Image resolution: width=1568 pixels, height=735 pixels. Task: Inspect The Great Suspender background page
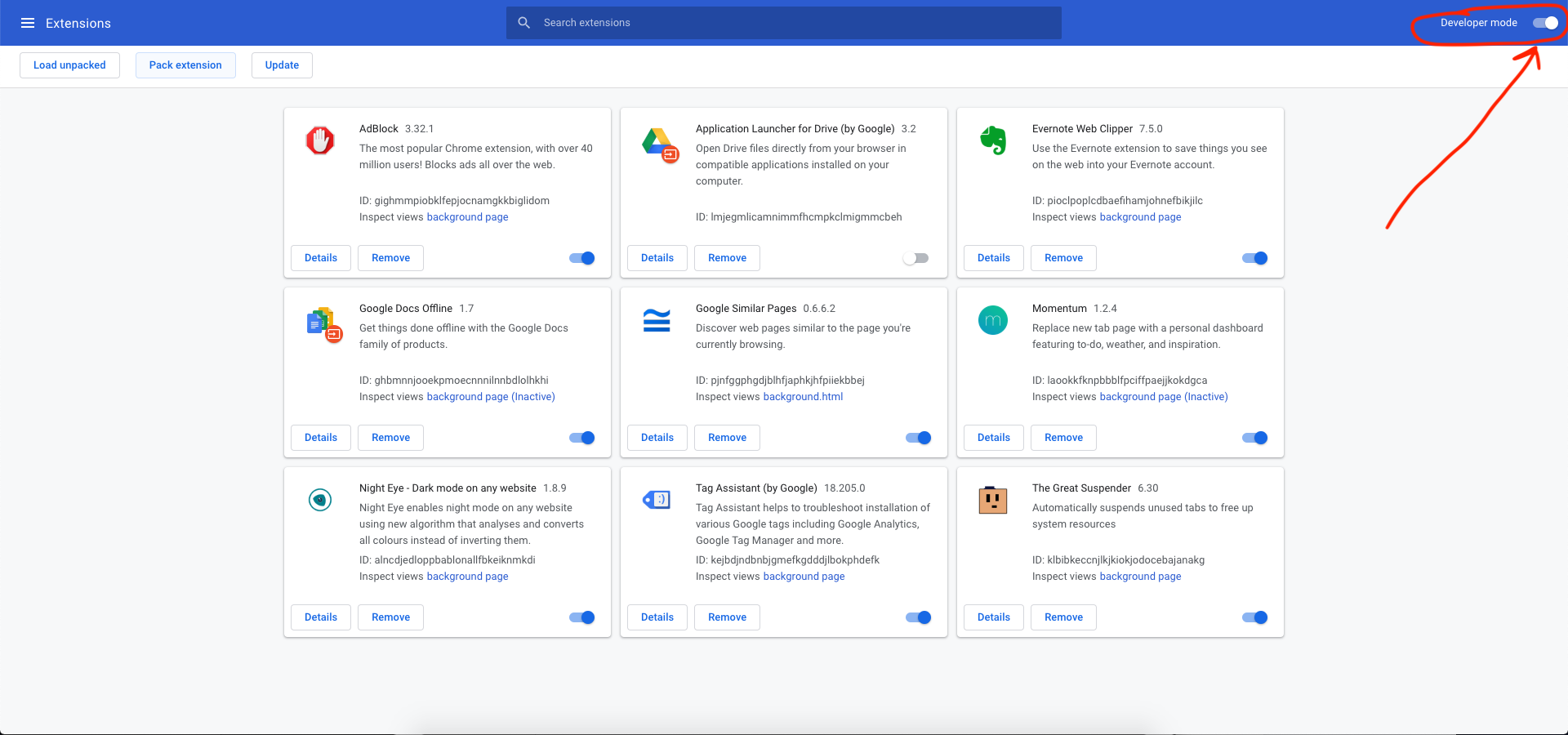point(1140,577)
